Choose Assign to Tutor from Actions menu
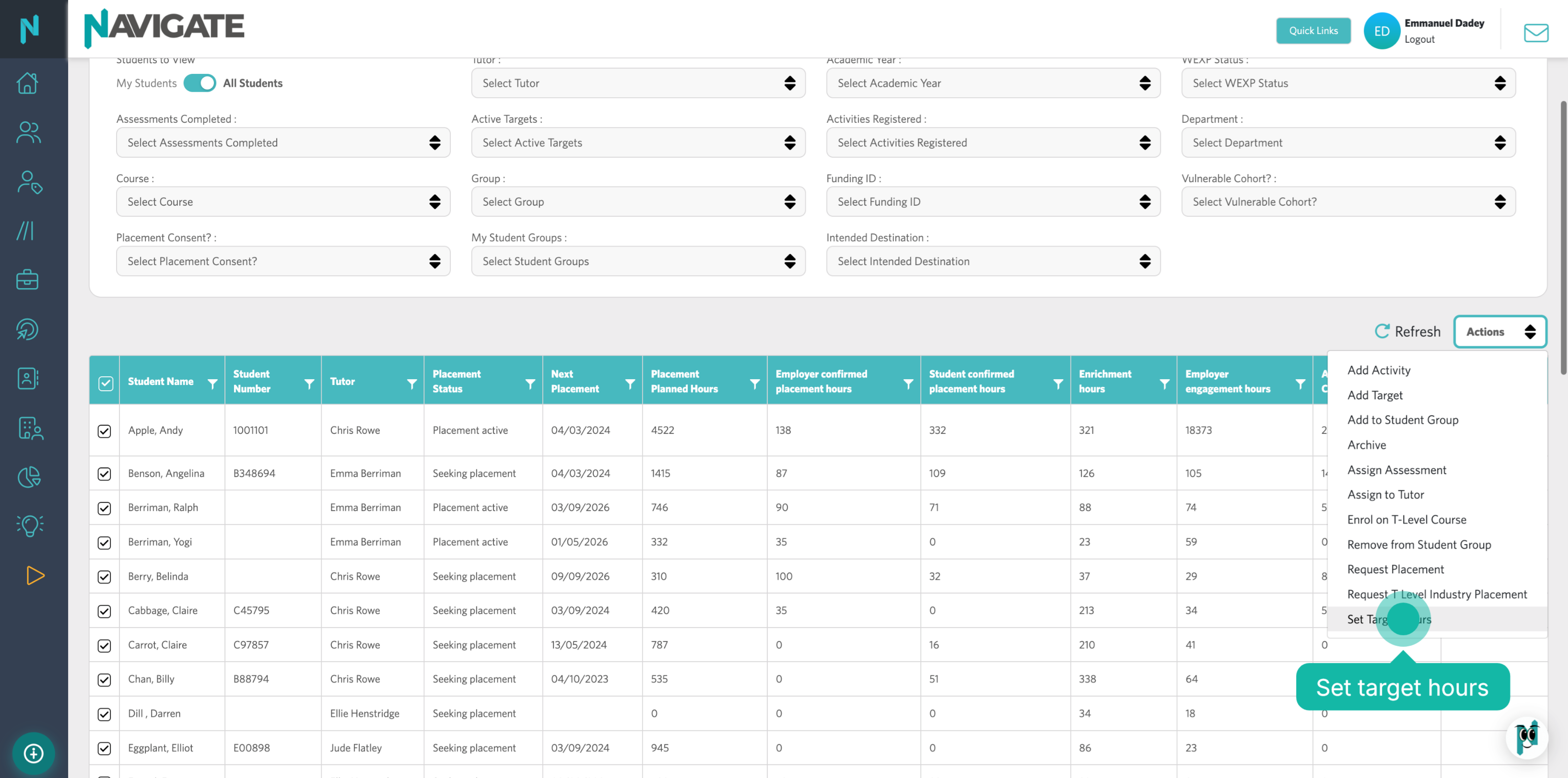The height and width of the screenshot is (778, 1568). (x=1385, y=495)
